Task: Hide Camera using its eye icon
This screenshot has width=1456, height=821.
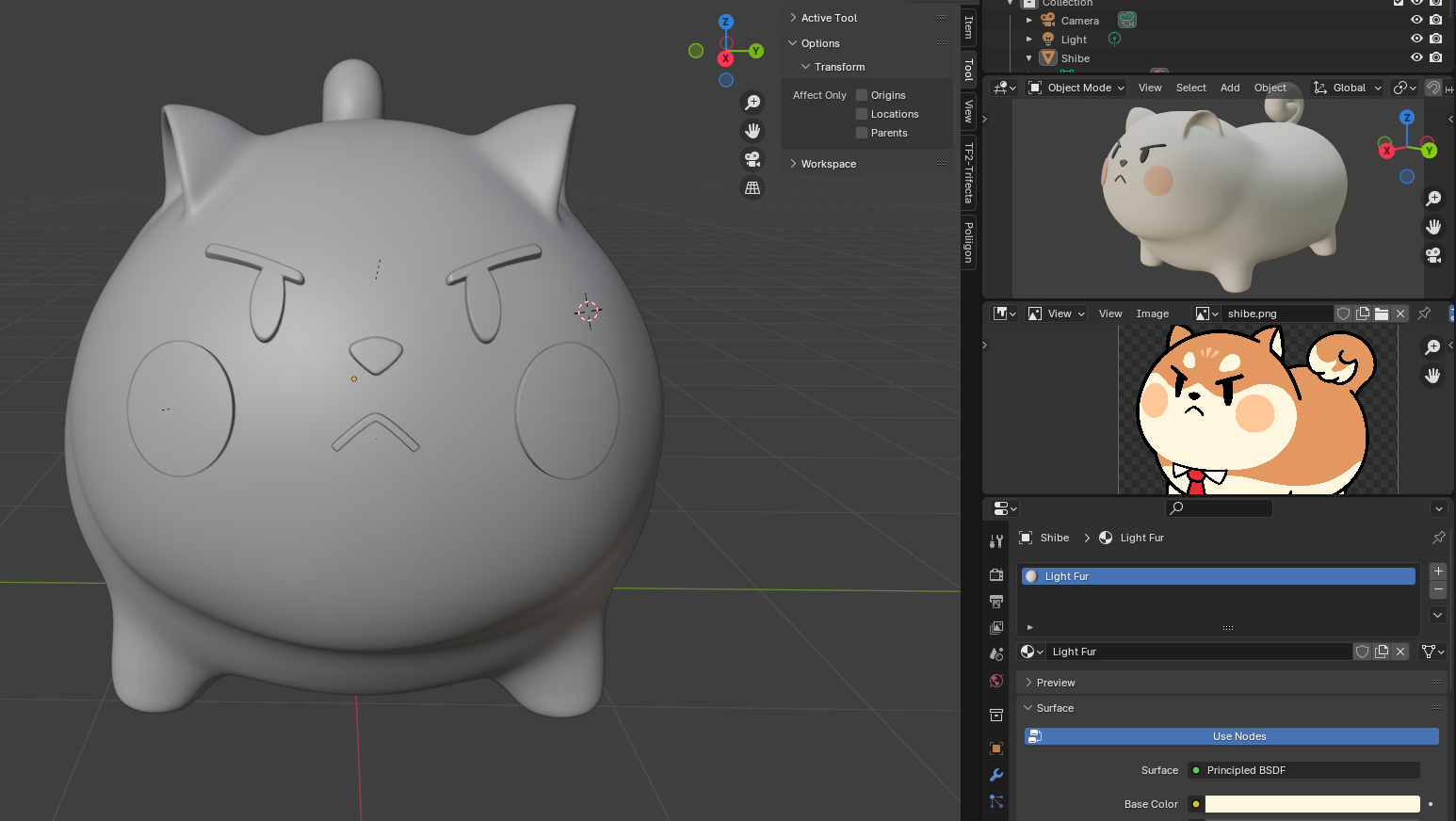Action: pos(1416,20)
